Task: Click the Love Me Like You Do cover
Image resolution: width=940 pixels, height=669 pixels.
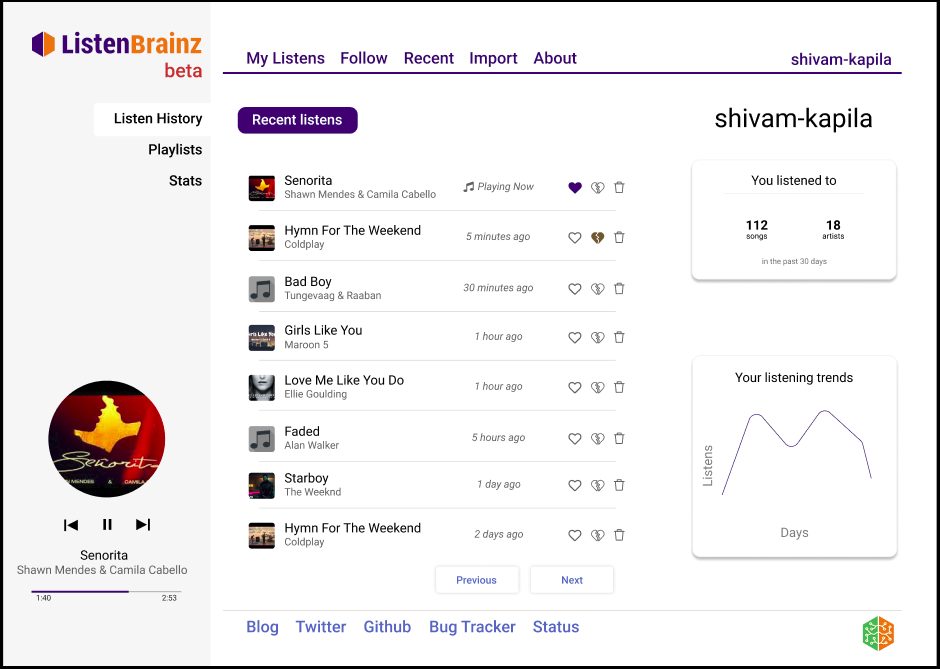Action: click(x=262, y=388)
